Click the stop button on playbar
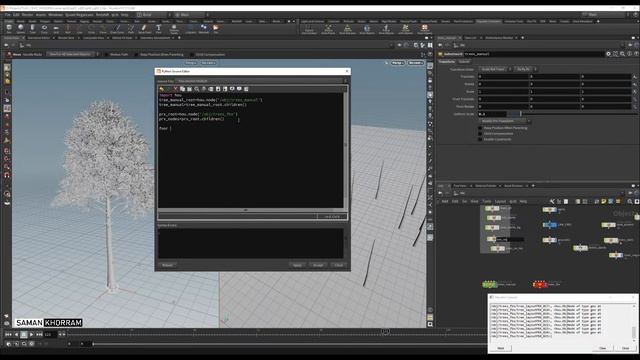 tap(24, 334)
